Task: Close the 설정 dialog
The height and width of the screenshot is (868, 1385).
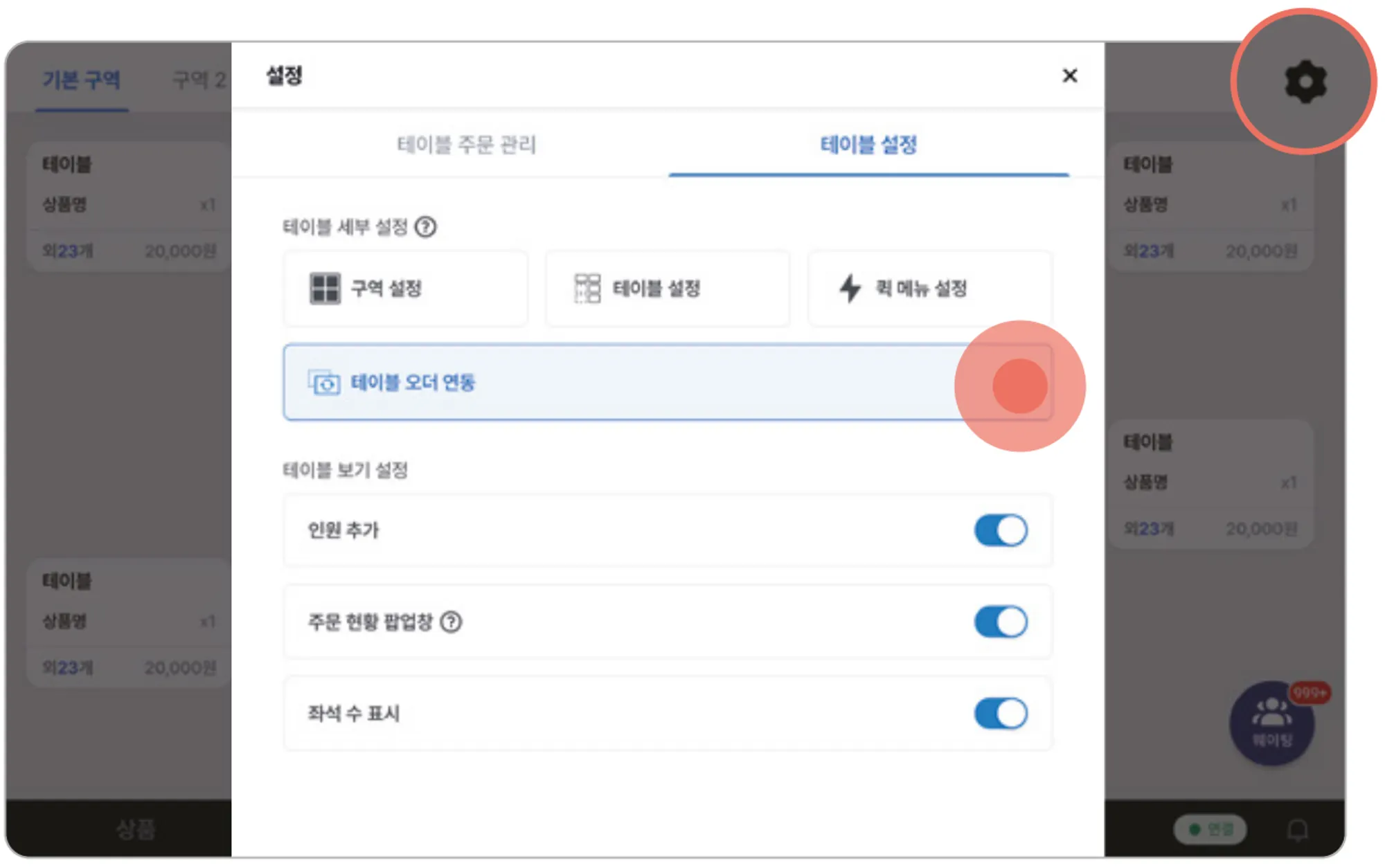Action: [1069, 75]
